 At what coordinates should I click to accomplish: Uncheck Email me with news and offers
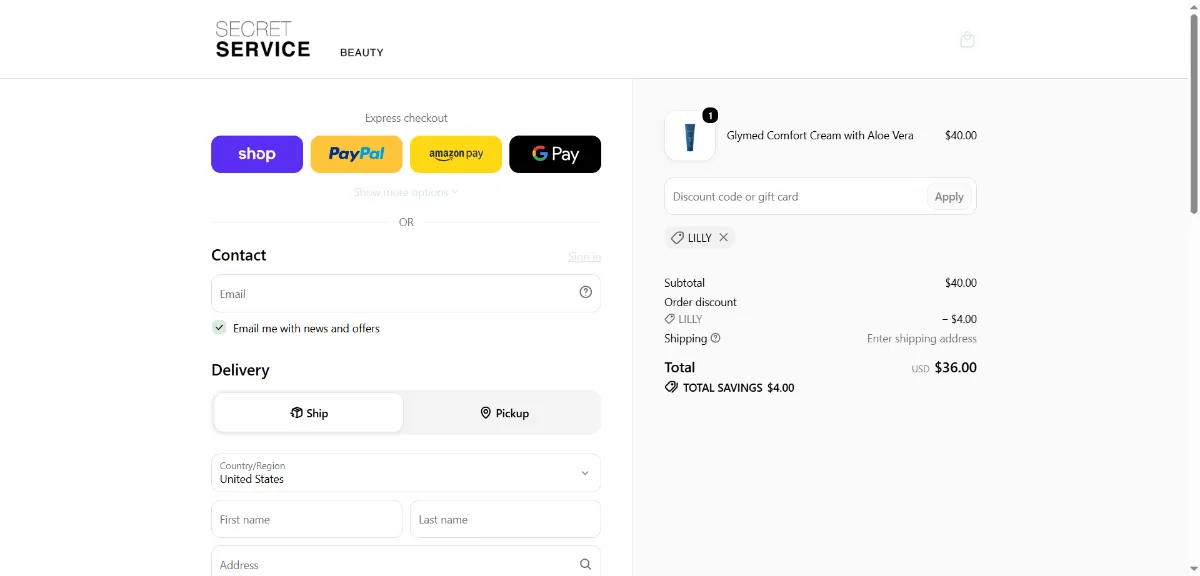(219, 327)
